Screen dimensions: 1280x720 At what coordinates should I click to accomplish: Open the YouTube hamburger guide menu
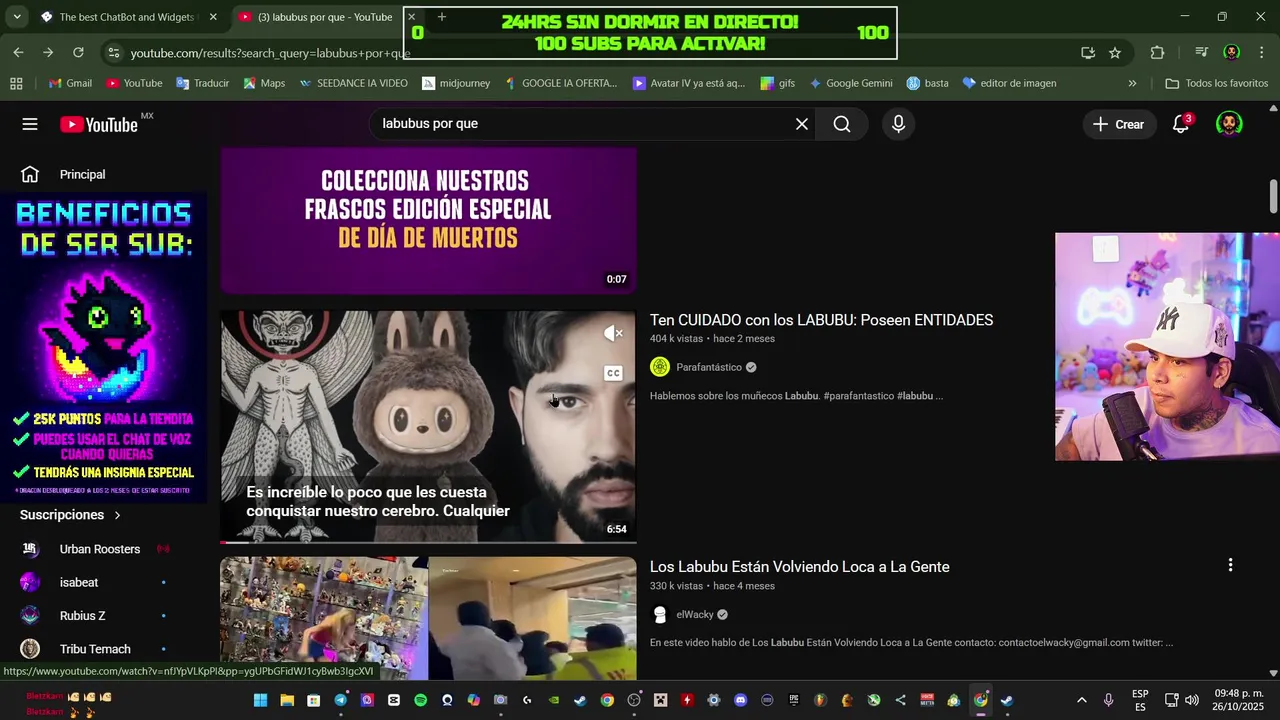[x=30, y=124]
